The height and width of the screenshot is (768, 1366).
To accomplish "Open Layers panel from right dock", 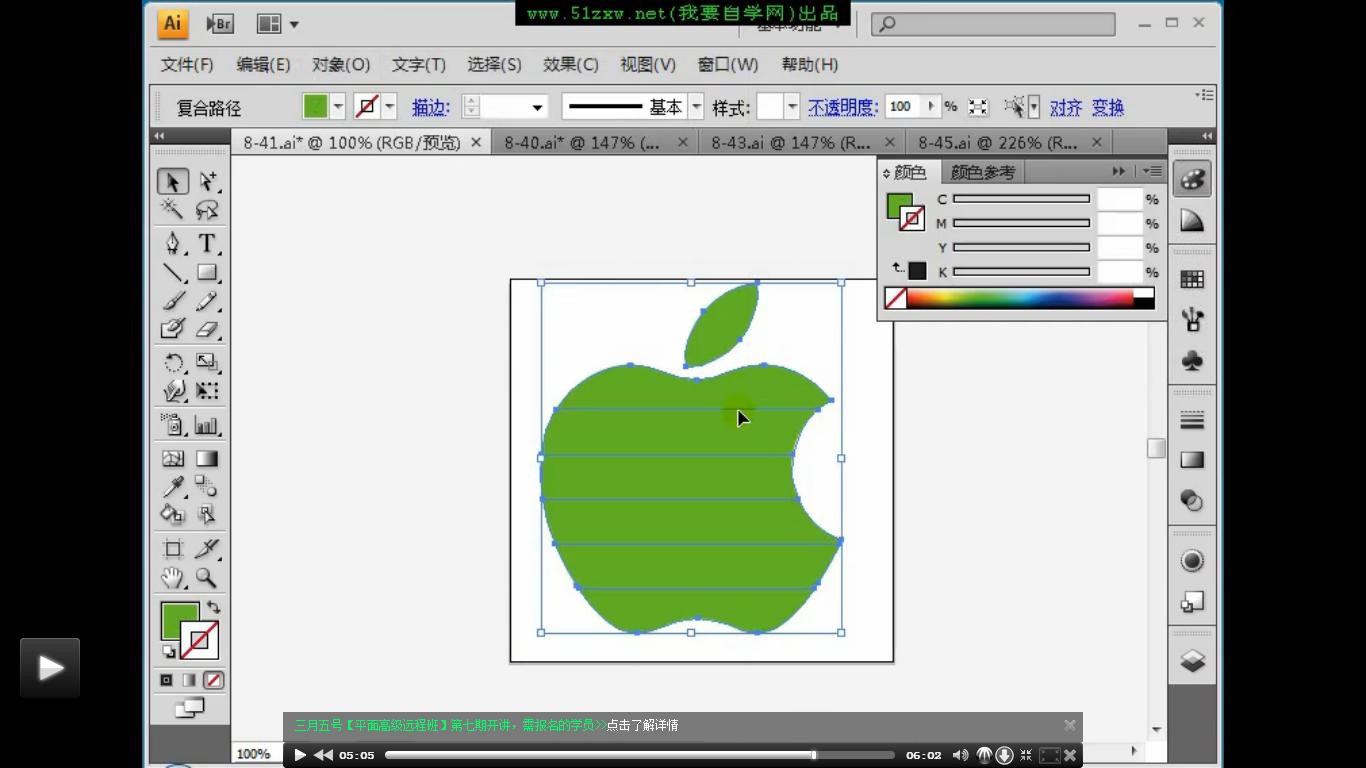I will point(1192,661).
